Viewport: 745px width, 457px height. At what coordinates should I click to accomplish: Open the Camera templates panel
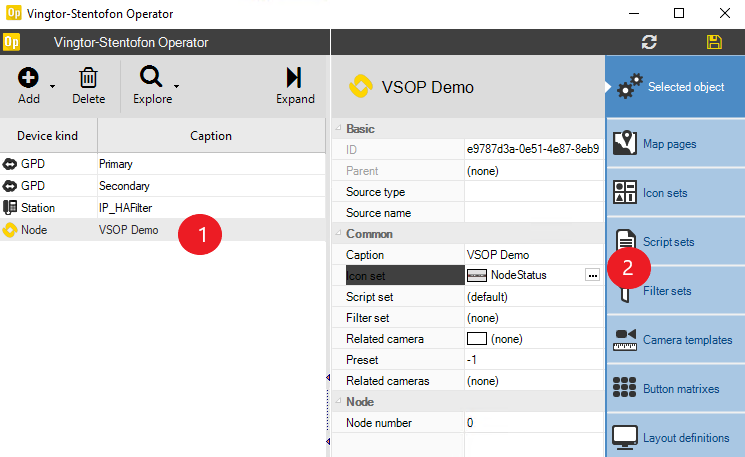coord(675,340)
